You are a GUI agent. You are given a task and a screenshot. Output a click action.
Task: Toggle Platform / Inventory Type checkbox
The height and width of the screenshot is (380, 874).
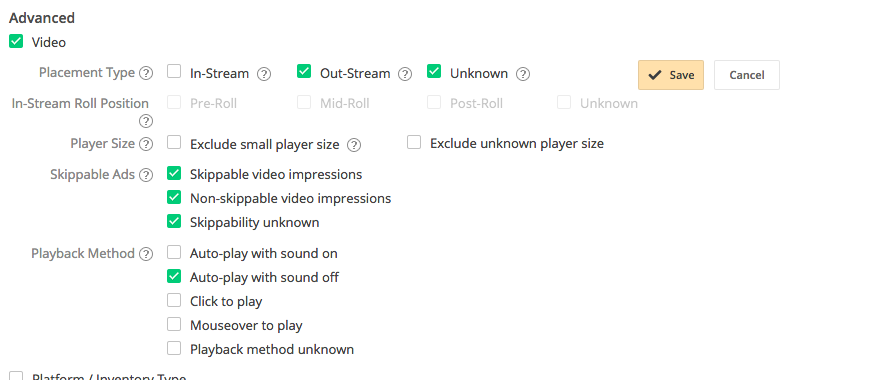[16, 376]
